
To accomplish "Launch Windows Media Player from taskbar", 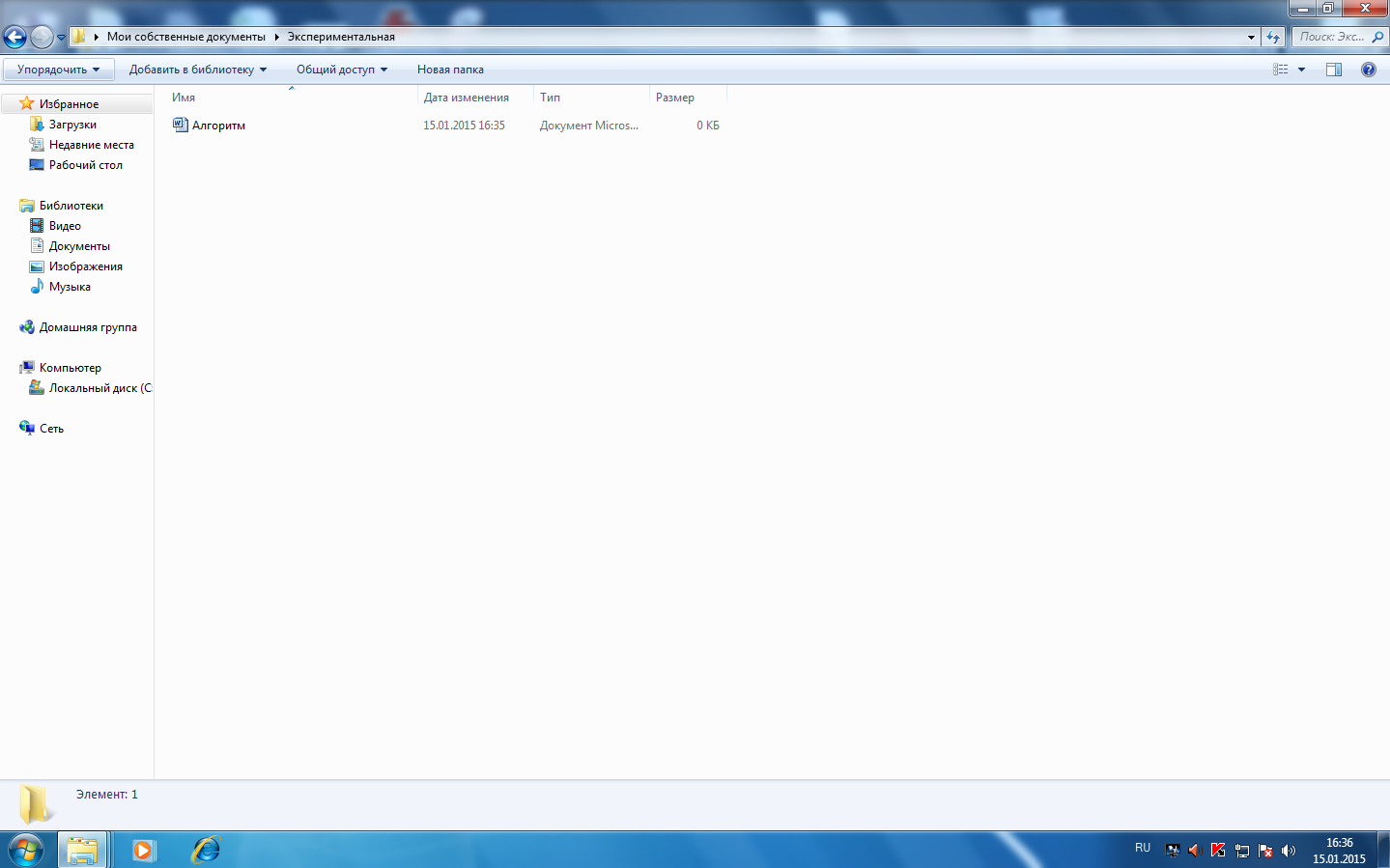I will [x=144, y=850].
